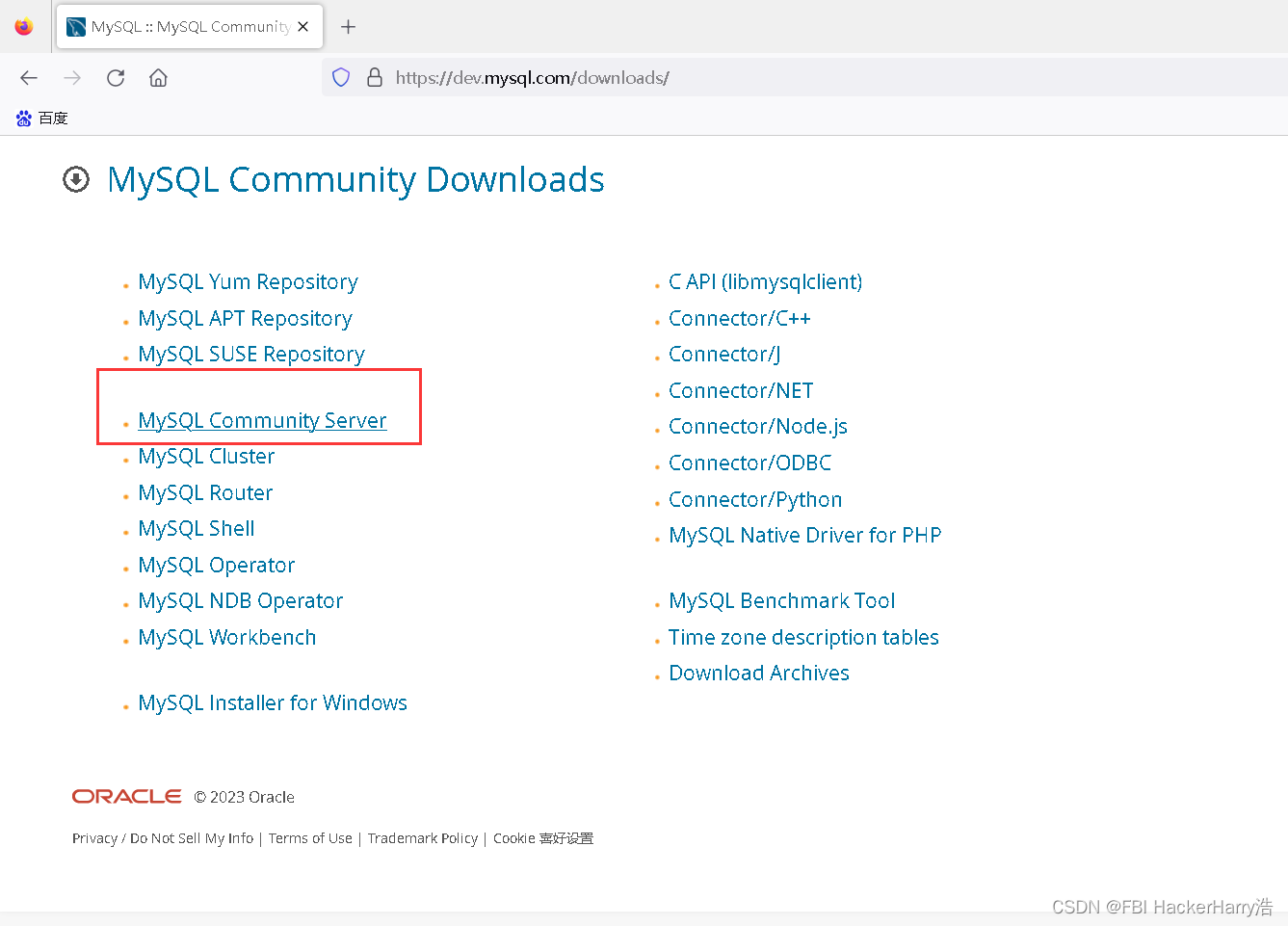Open MySQL Installer for Windows

[x=273, y=703]
